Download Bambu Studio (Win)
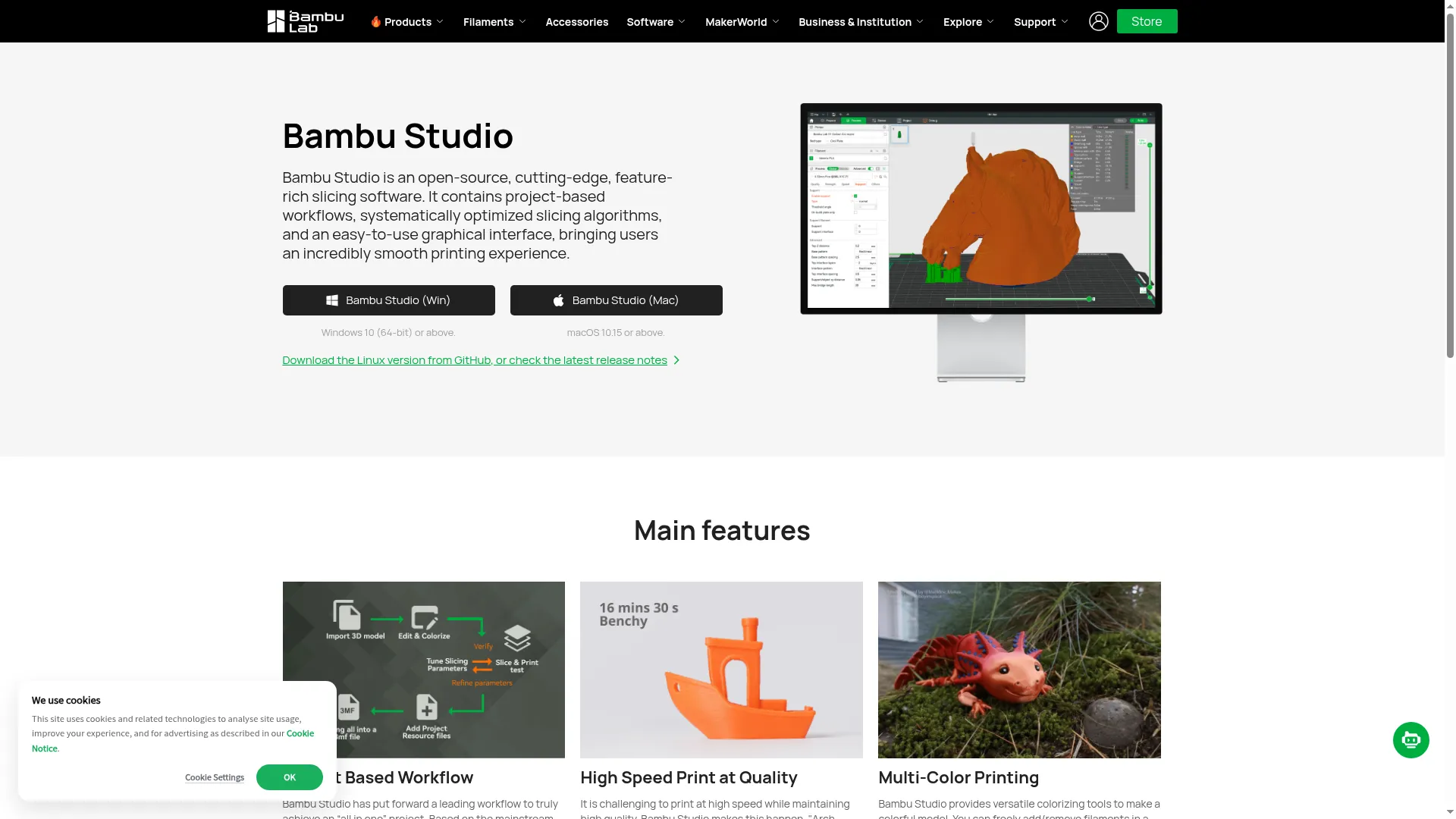 388,300
